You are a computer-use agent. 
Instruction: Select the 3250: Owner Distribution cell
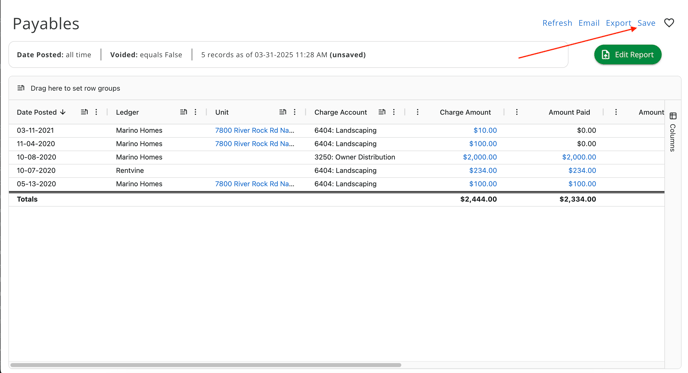[355, 157]
